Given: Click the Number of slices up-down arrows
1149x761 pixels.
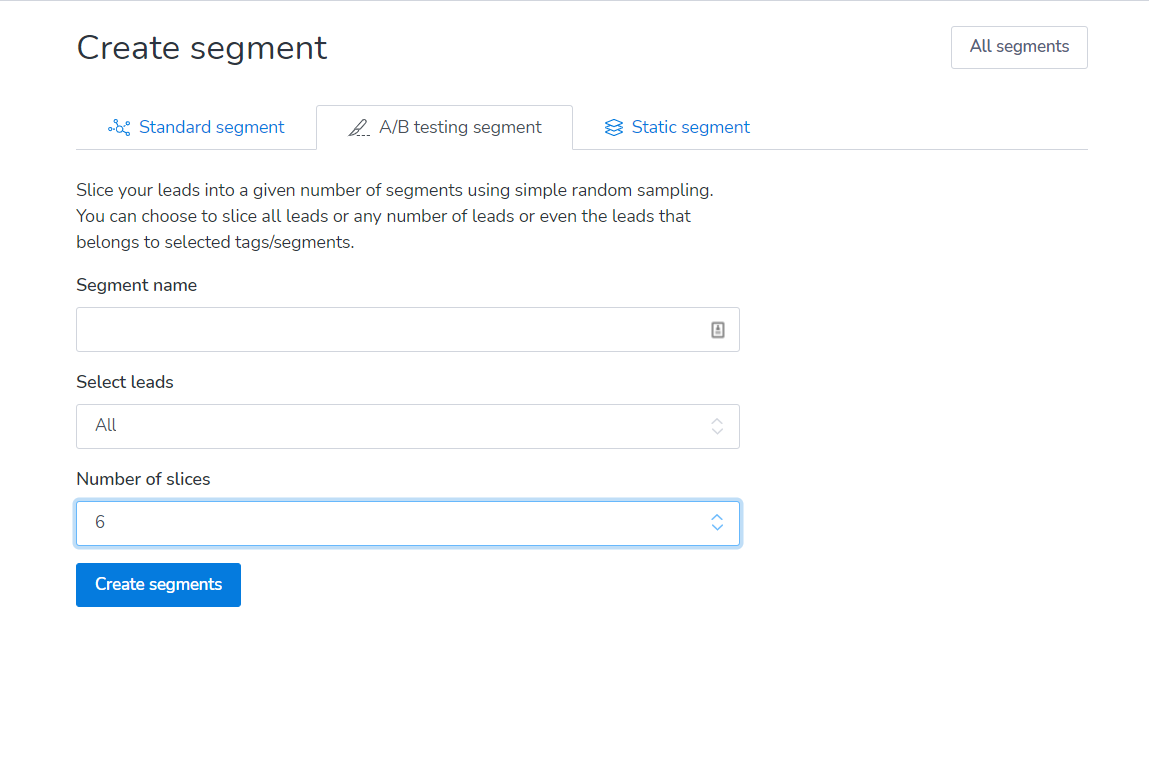Looking at the screenshot, I should (x=717, y=523).
